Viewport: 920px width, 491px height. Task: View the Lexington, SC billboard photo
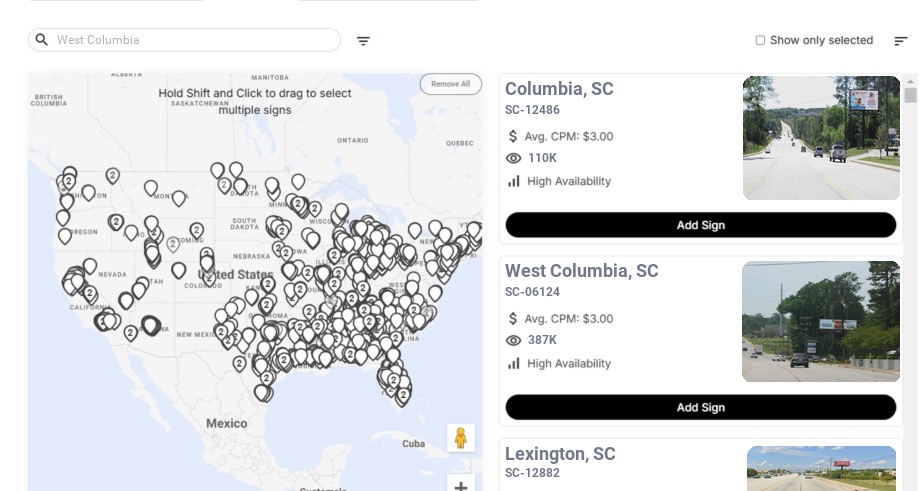821,469
